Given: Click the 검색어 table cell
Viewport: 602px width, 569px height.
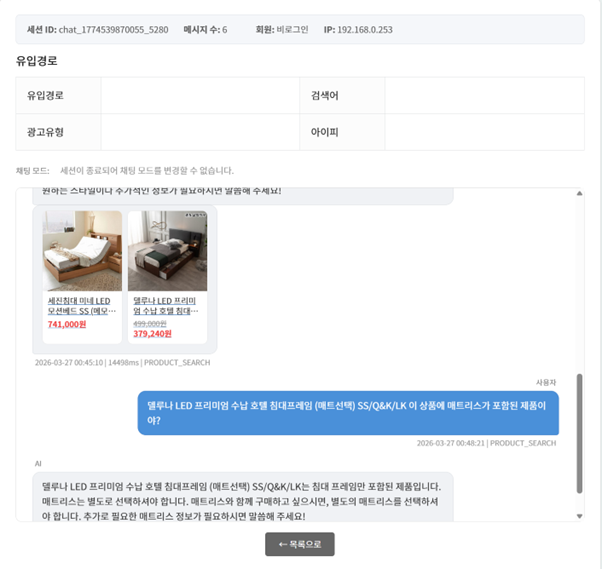Looking at the screenshot, I should 342,95.
